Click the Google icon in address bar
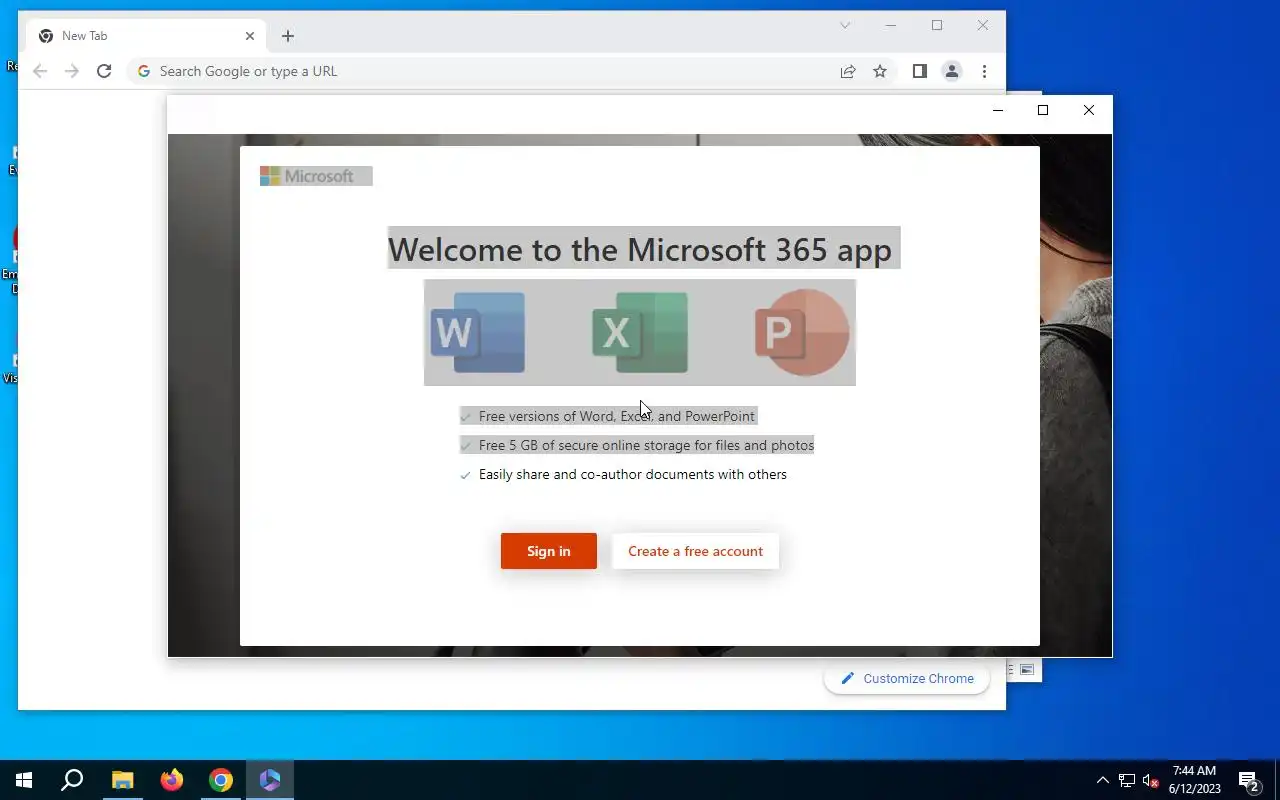 click(x=144, y=71)
